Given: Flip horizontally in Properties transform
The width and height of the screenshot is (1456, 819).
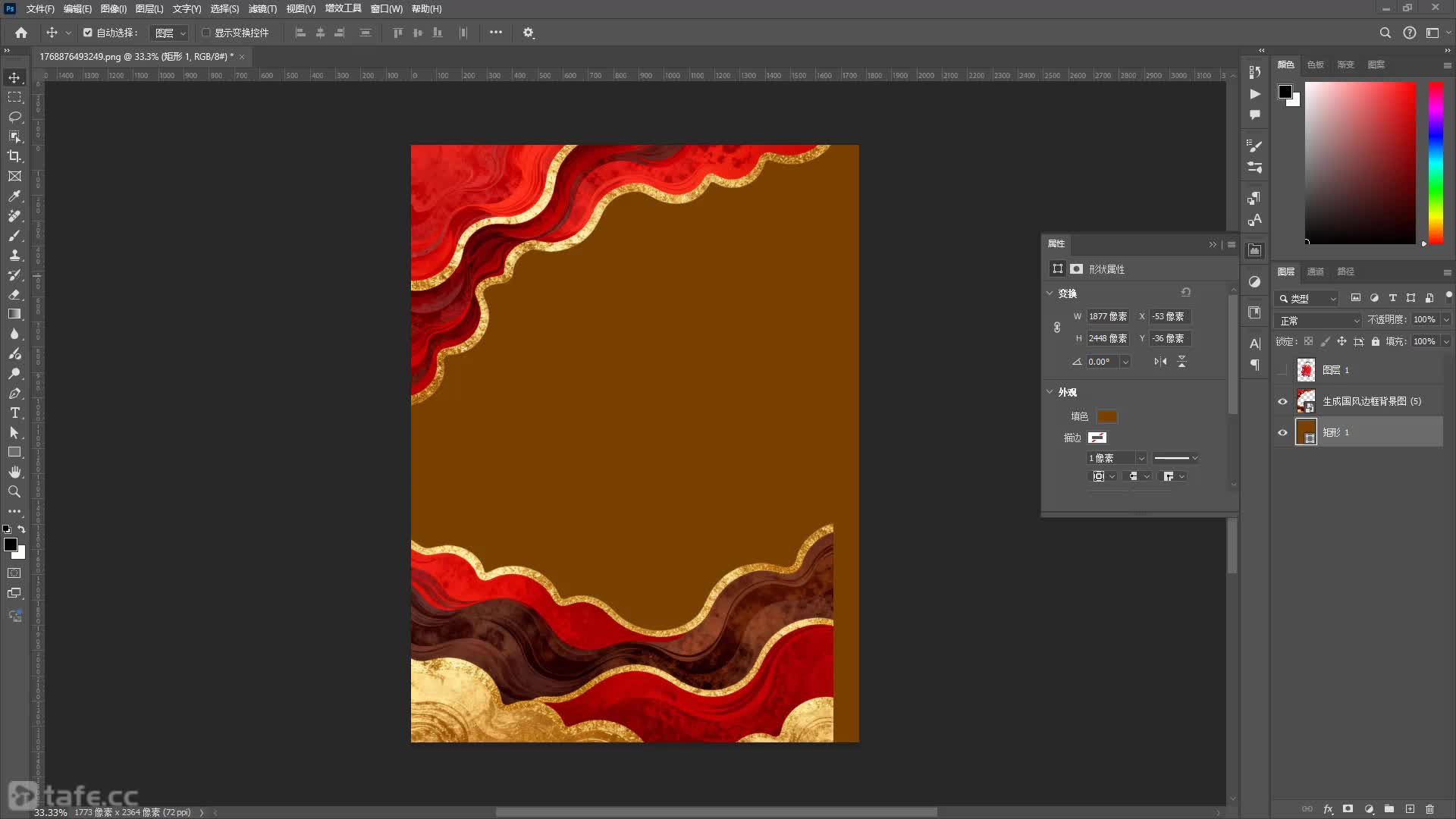Looking at the screenshot, I should point(1160,362).
